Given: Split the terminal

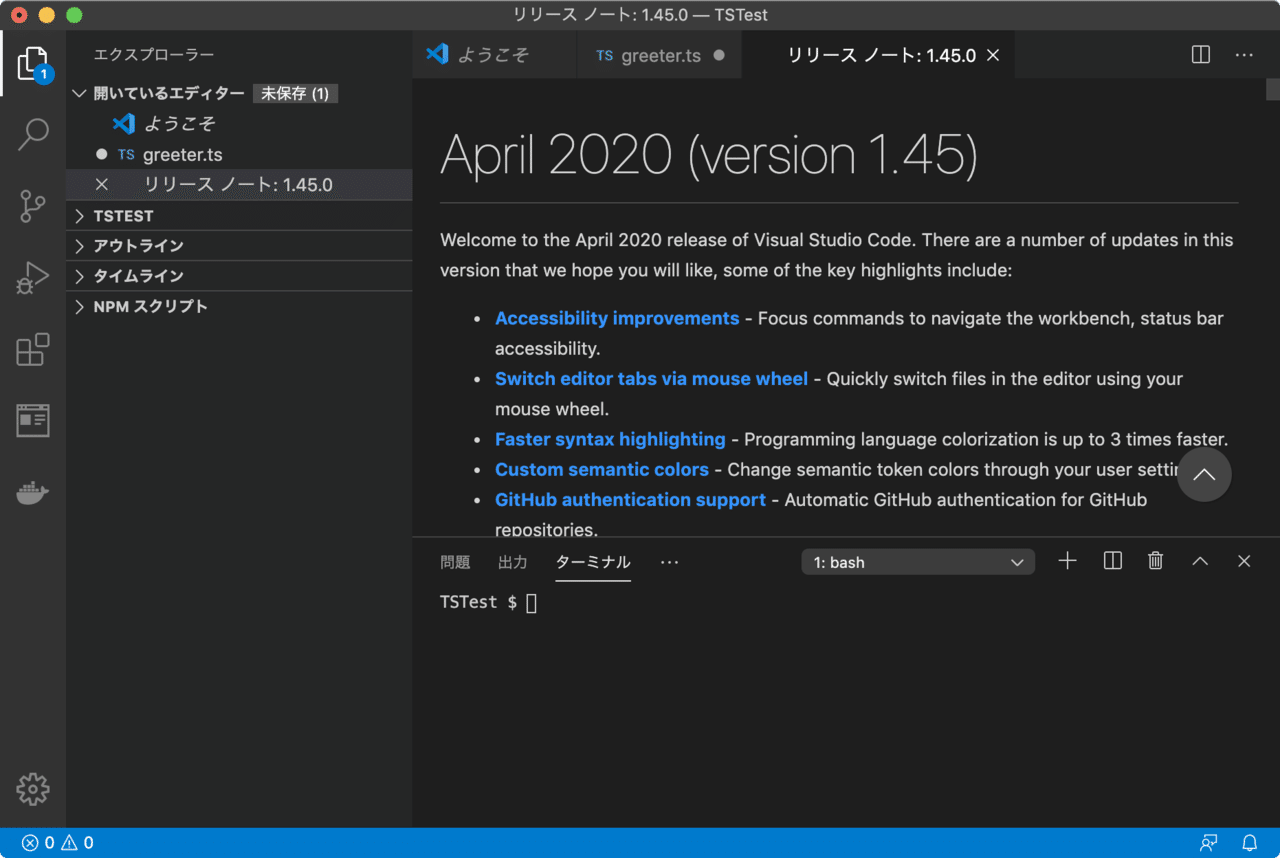Looking at the screenshot, I should click(x=1111, y=561).
